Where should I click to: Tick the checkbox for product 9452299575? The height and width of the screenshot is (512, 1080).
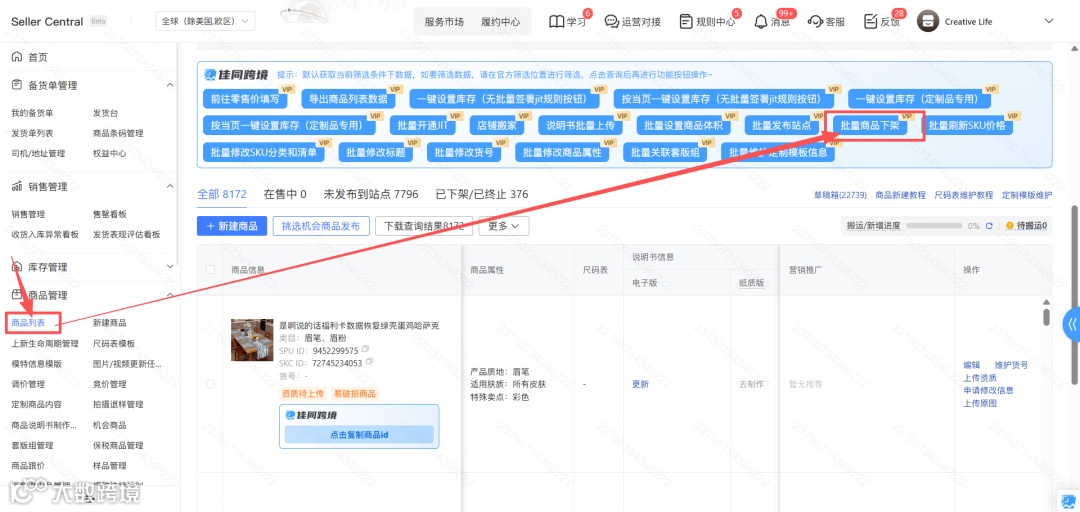pos(210,384)
